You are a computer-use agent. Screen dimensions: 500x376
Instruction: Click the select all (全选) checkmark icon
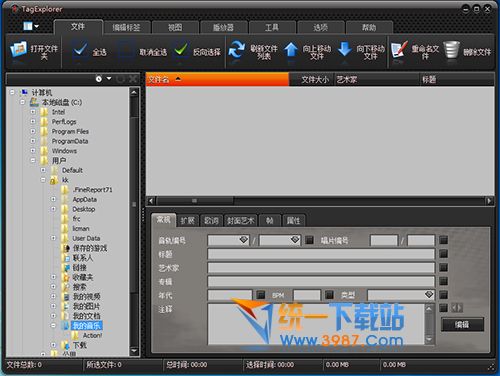tap(80, 50)
